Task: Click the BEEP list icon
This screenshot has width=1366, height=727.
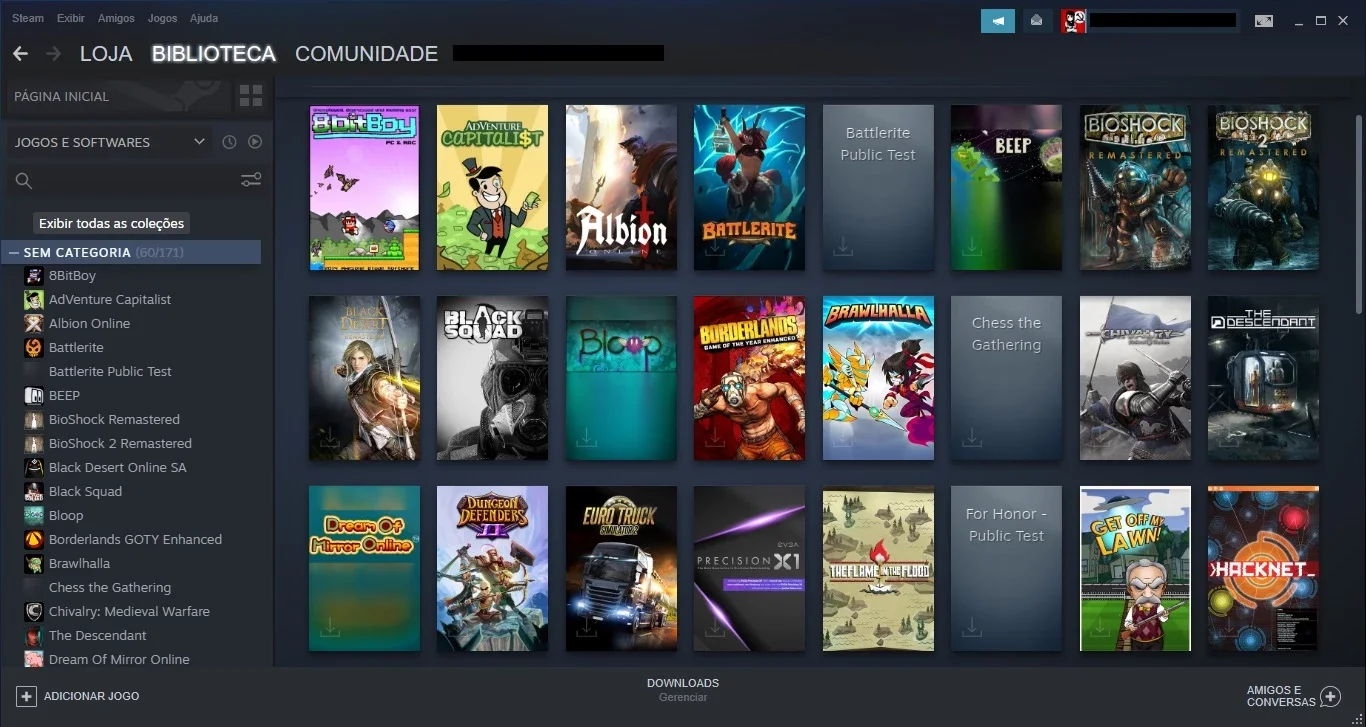Action: click(x=34, y=395)
